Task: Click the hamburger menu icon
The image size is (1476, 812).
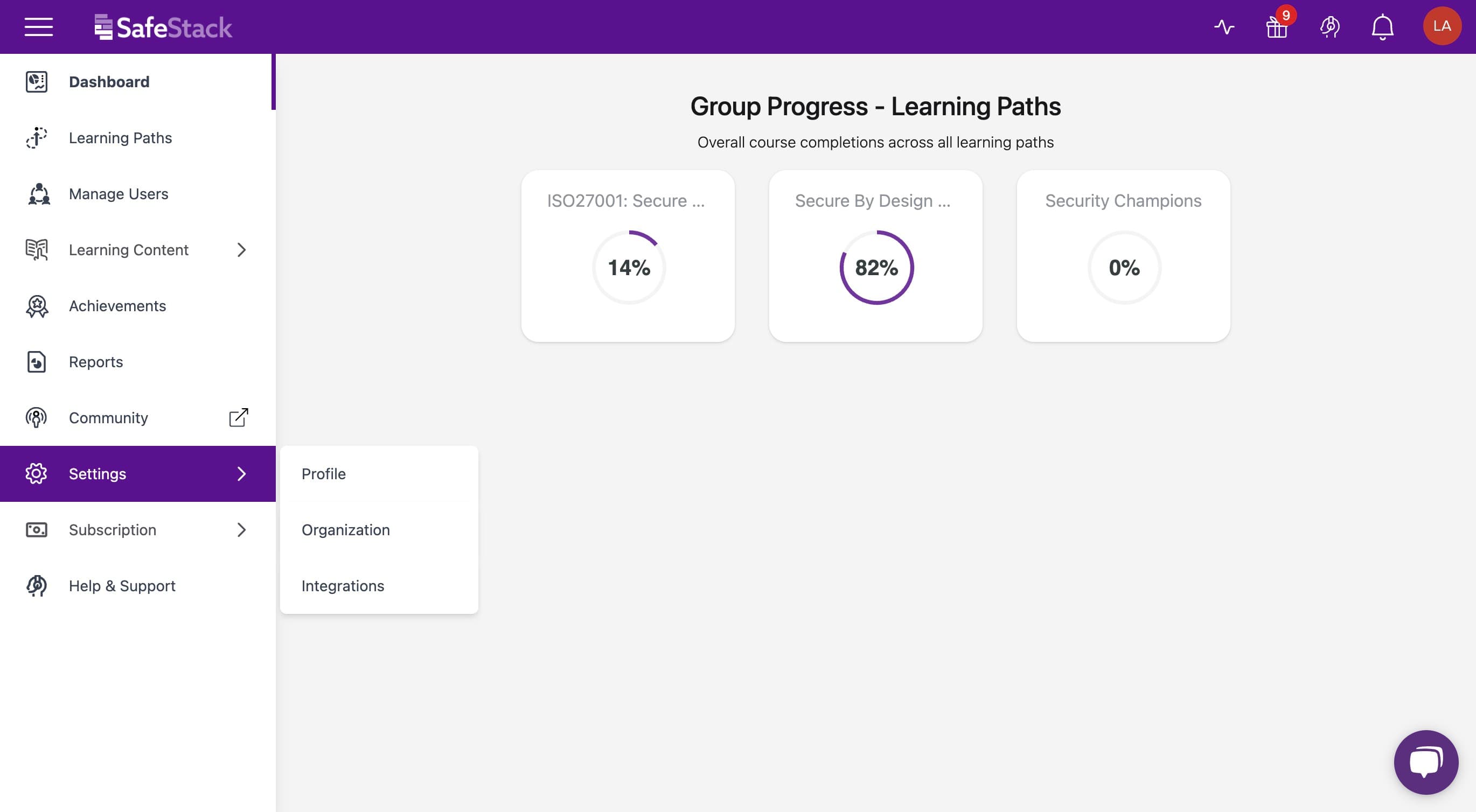Action: (38, 27)
